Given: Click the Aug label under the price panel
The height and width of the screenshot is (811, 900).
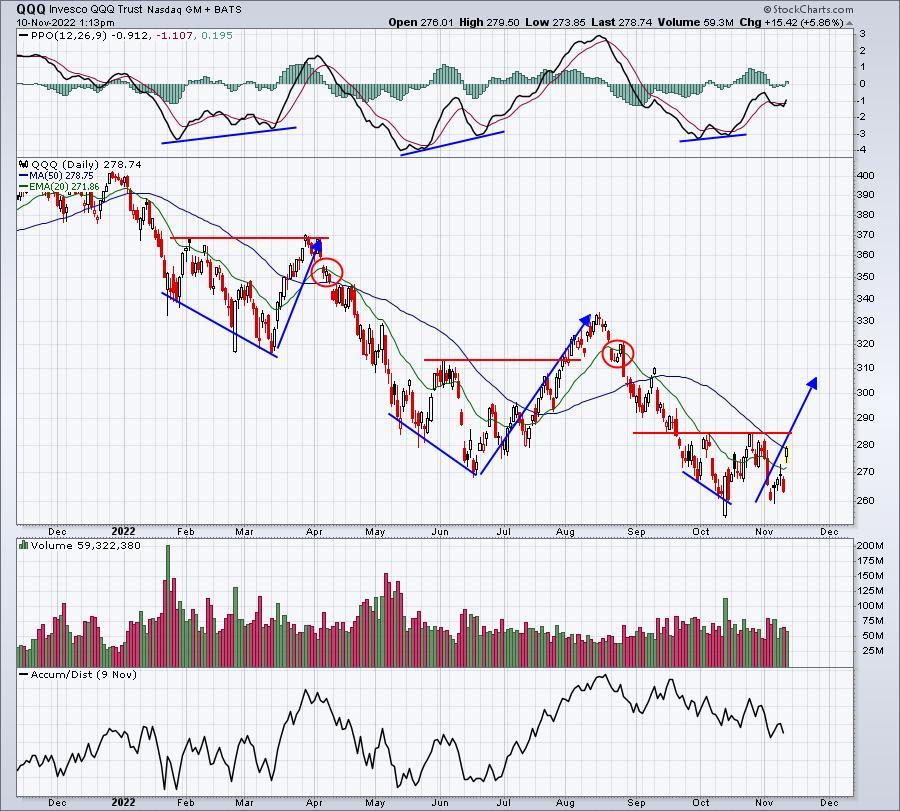Looking at the screenshot, I should [x=565, y=532].
